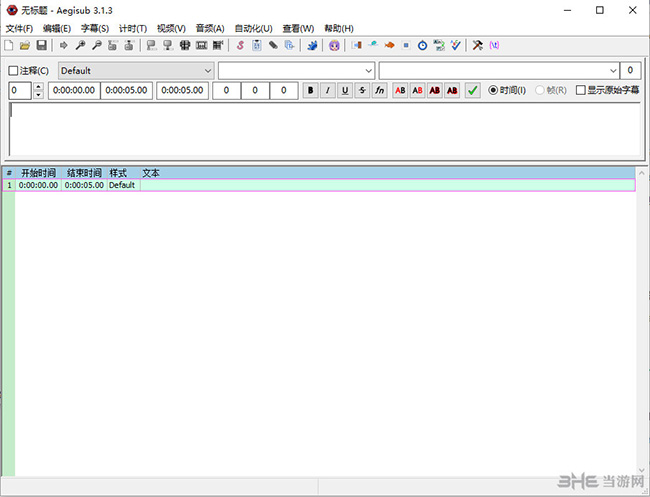This screenshot has width=650, height=497.
Task: Decrease layer number with down arrow
Action: (x=38, y=95)
